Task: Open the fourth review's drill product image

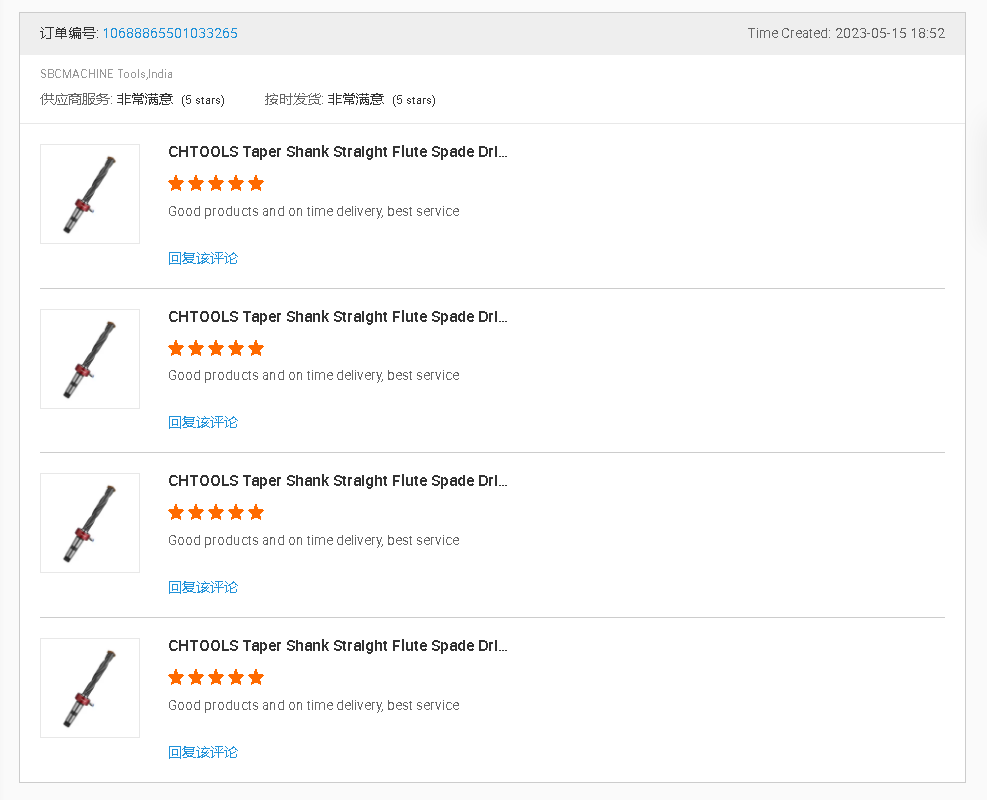Action: coord(90,688)
